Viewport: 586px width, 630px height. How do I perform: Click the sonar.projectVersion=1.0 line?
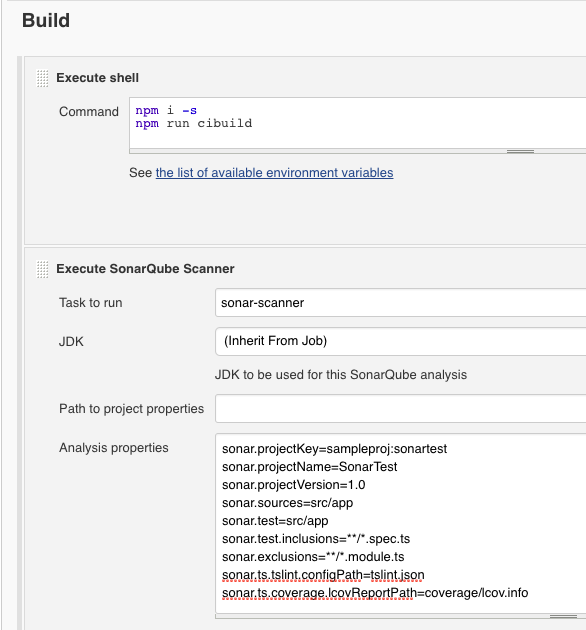coord(293,485)
